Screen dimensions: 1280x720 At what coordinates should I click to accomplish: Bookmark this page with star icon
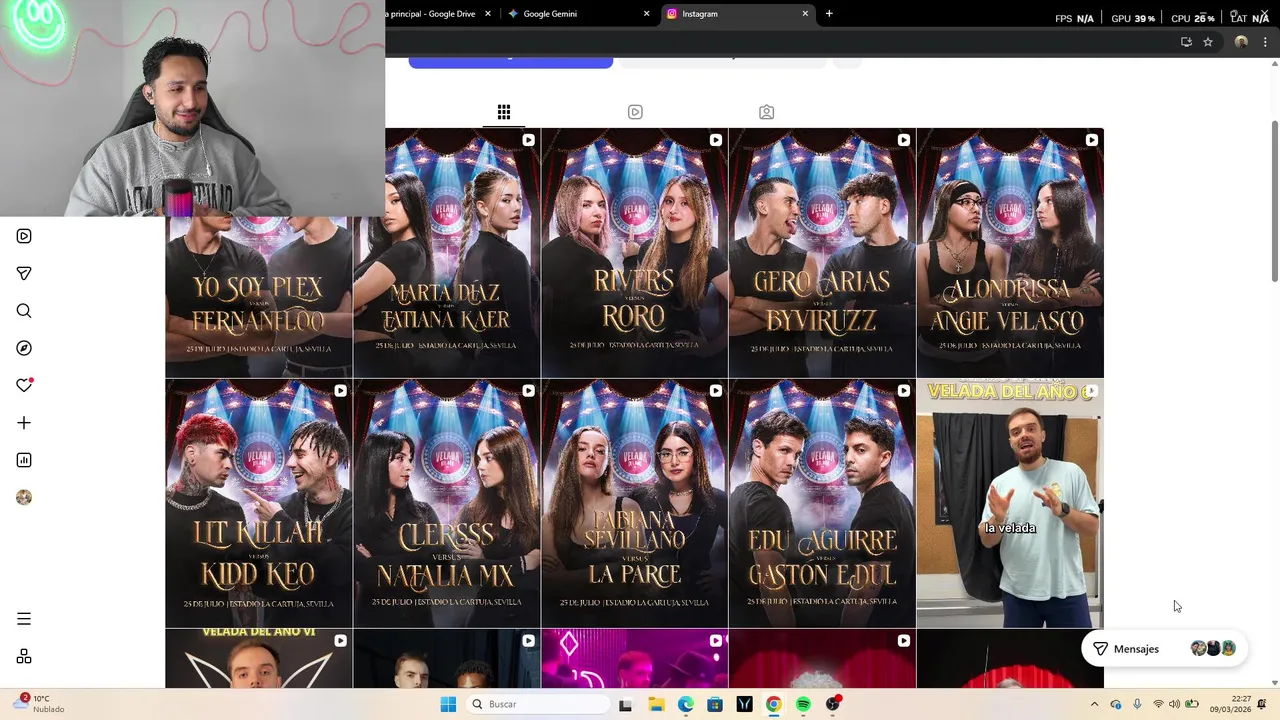1208,42
